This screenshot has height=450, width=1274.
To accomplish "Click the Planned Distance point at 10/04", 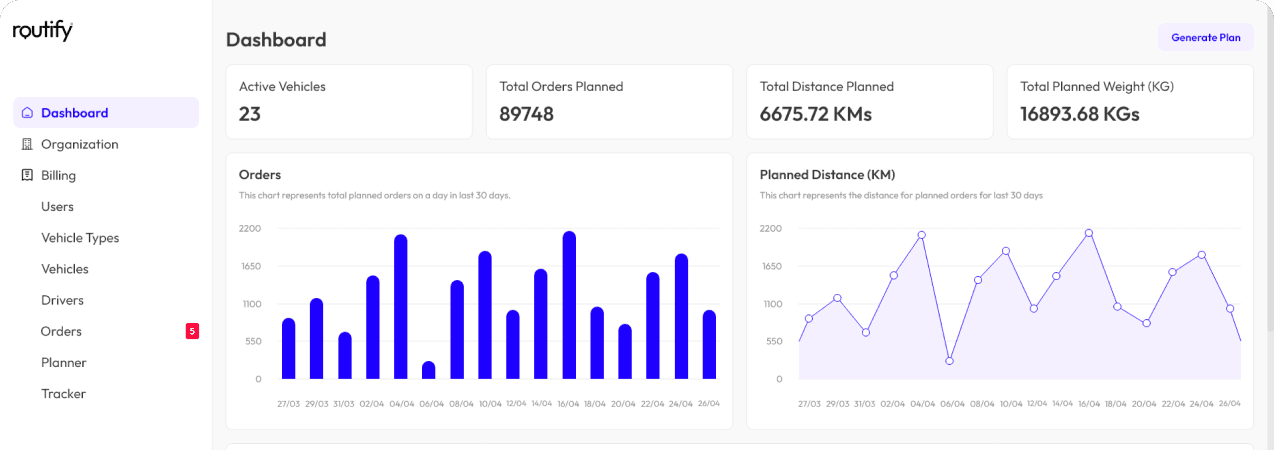I will [1005, 251].
